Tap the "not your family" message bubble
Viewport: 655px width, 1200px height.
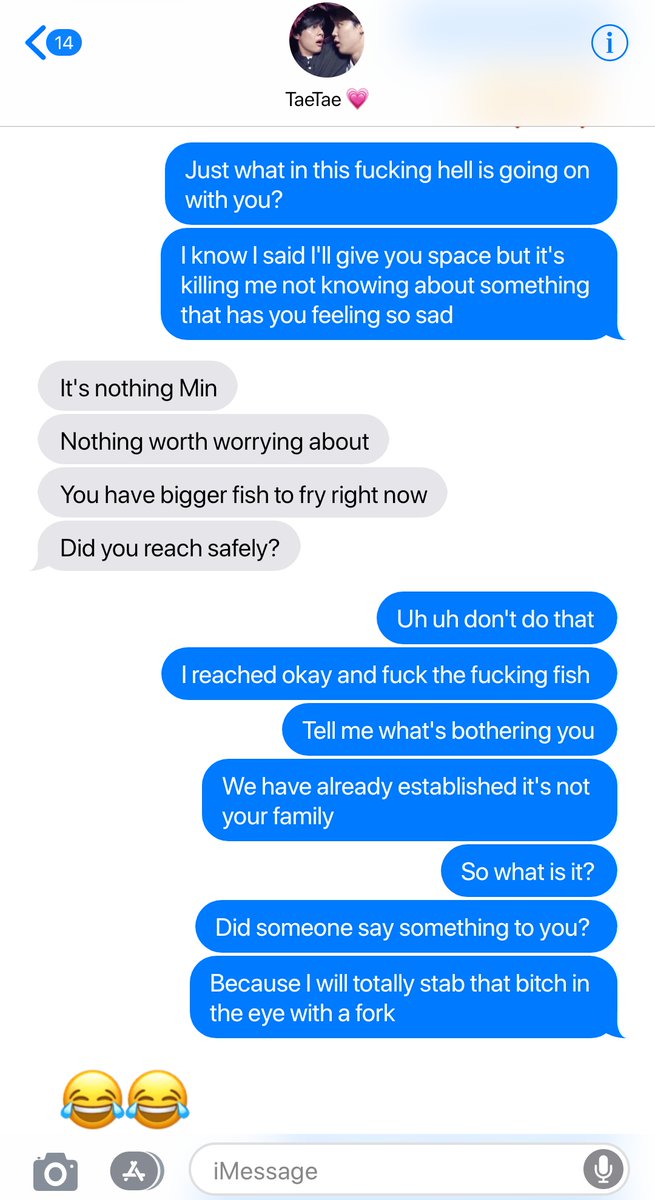pos(408,800)
